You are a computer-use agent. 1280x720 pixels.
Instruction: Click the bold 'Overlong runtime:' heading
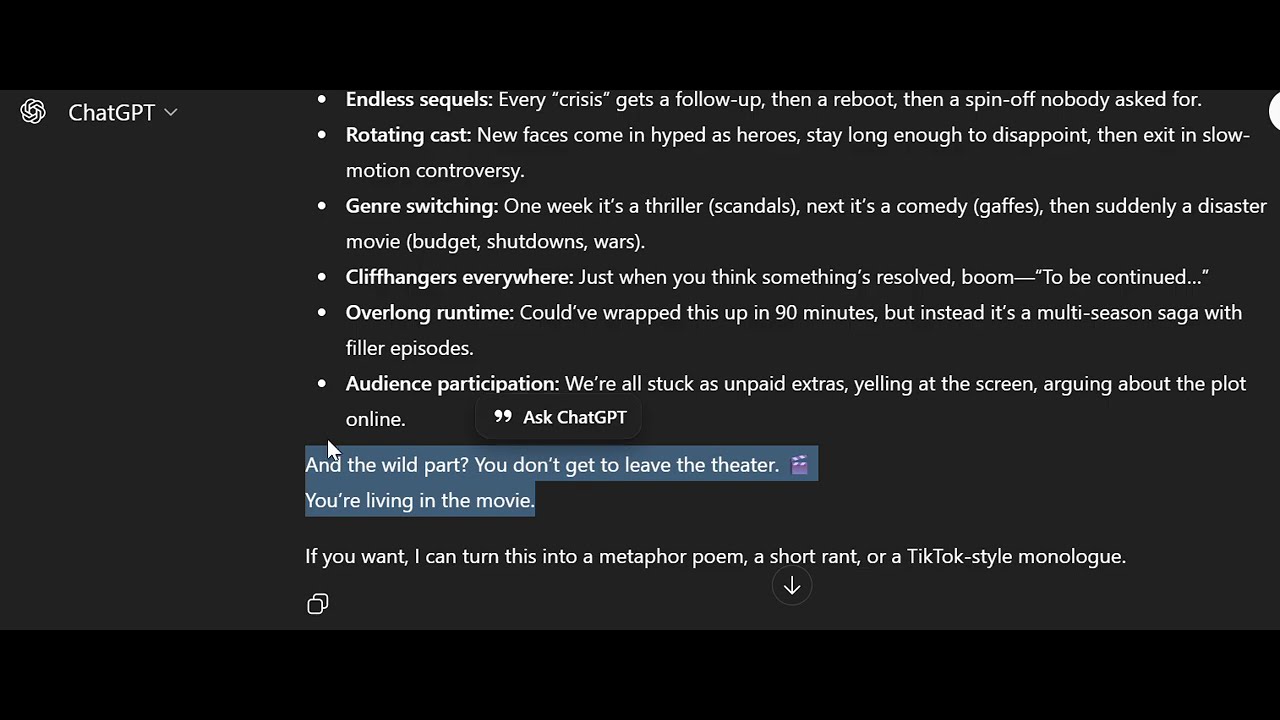click(429, 313)
